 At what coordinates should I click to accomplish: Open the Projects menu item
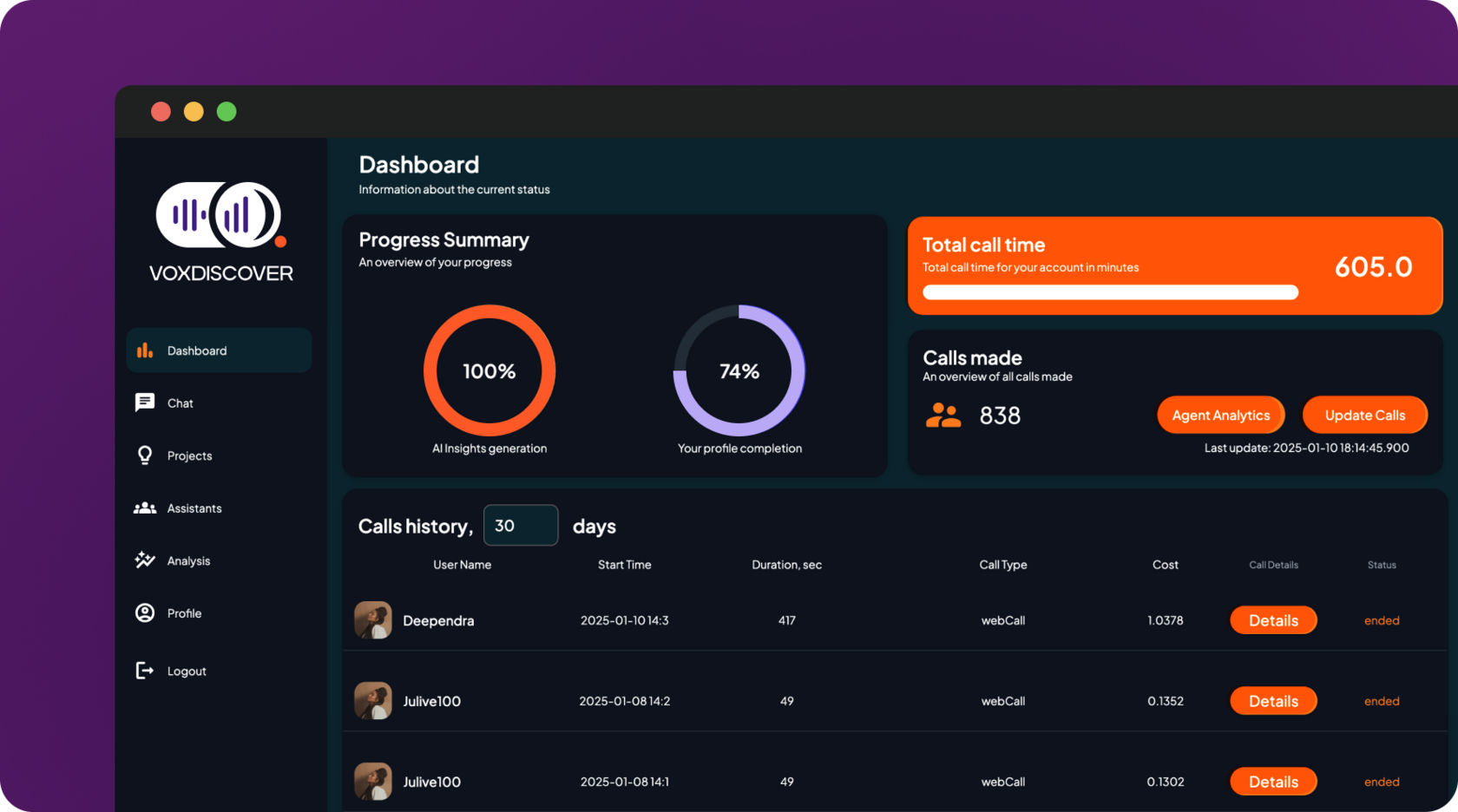coord(189,455)
